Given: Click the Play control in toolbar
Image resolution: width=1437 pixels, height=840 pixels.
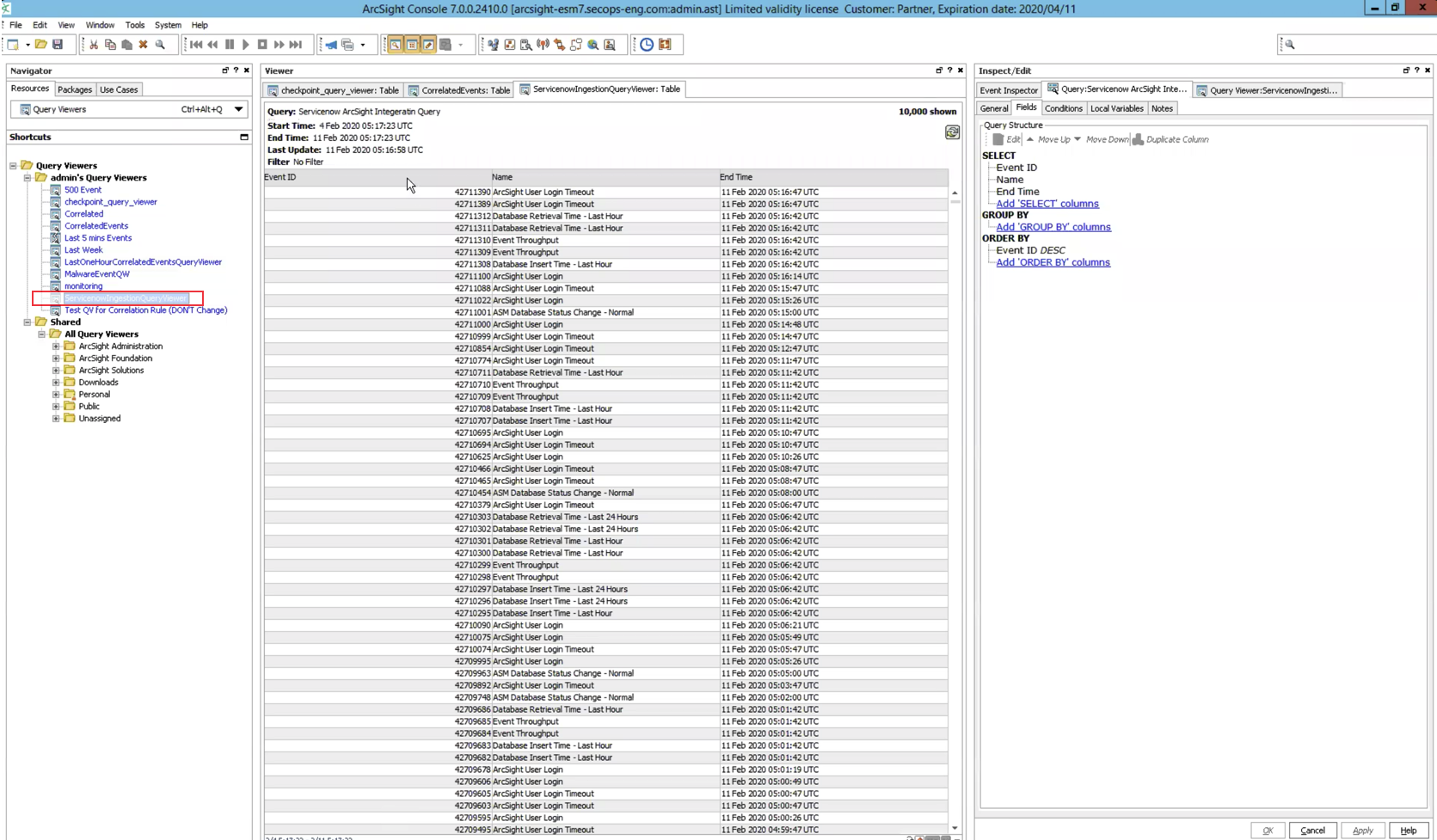Looking at the screenshot, I should click(x=246, y=45).
